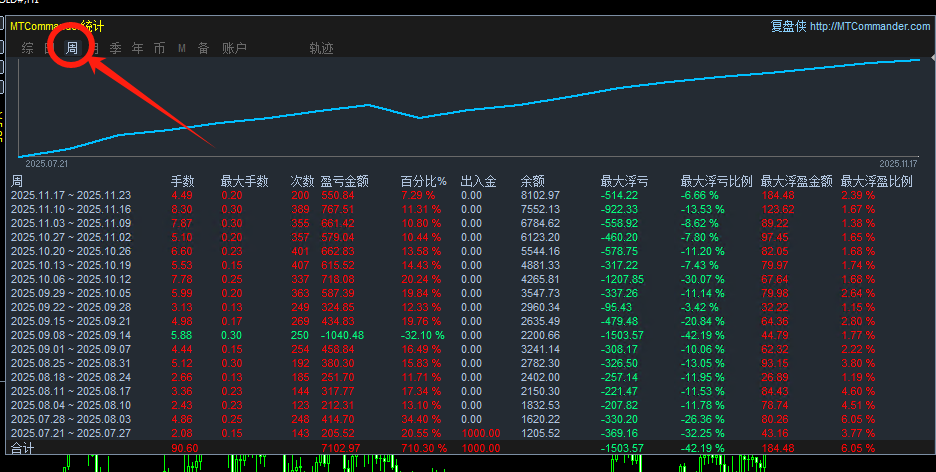This screenshot has height=472, width=936.
Task: Switch to the 综 summary tab
Action: point(27,48)
